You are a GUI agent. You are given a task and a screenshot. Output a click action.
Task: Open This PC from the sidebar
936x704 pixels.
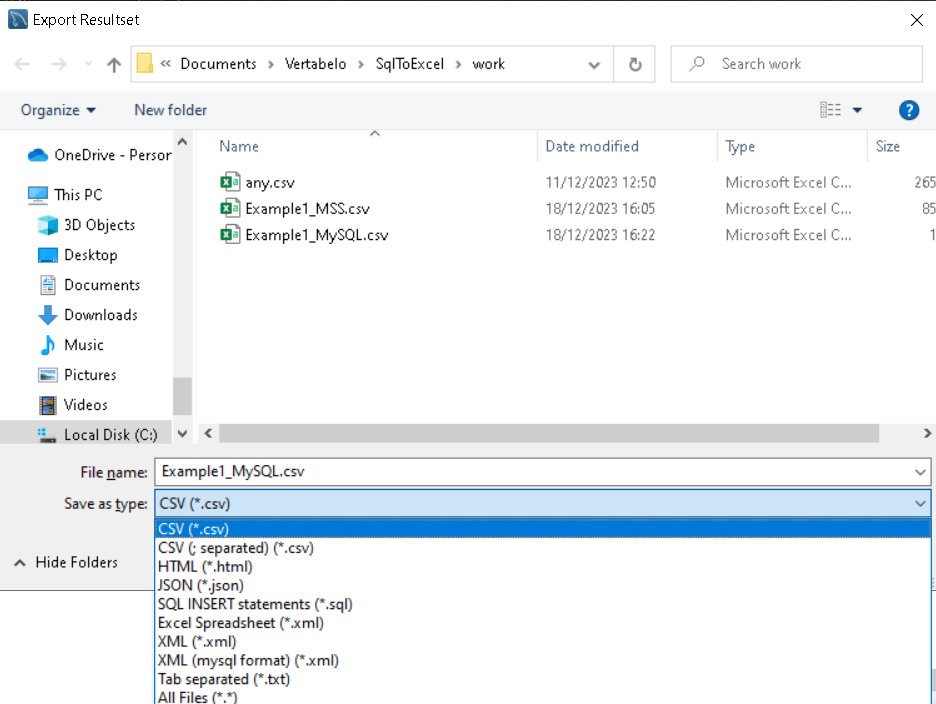(78, 194)
